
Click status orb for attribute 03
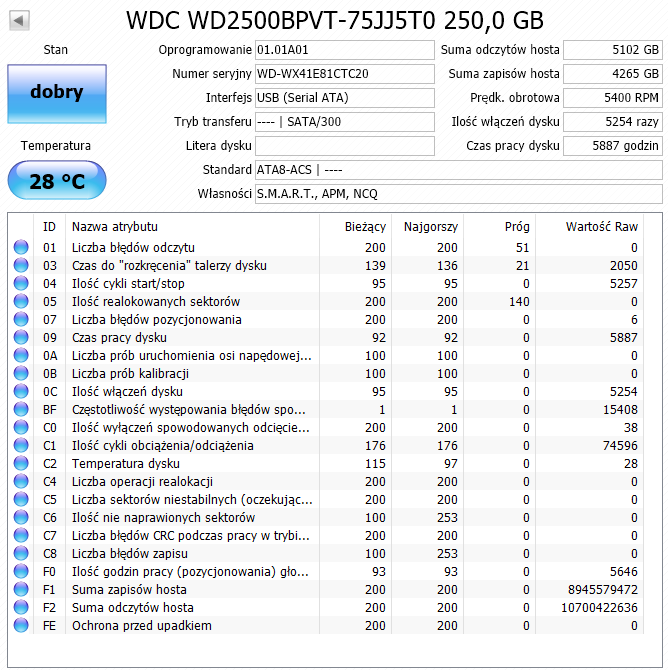[x=21, y=265]
